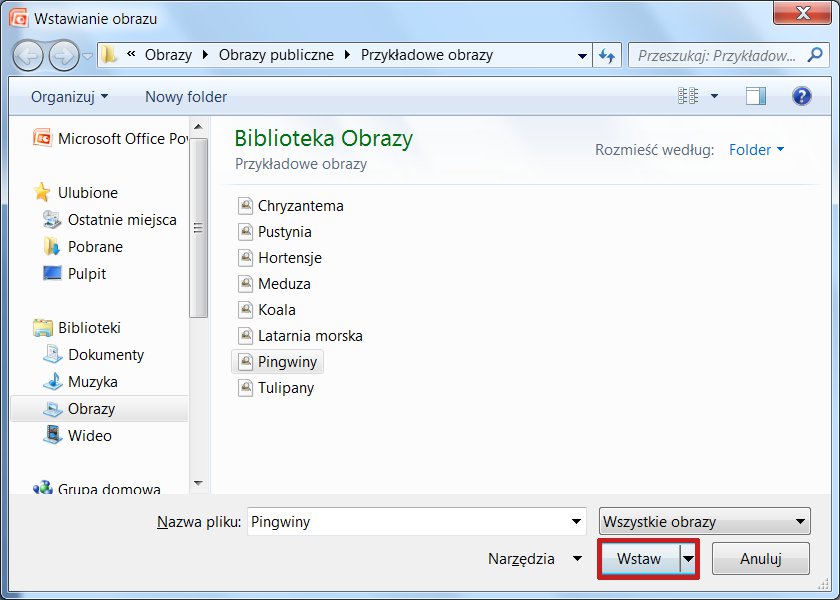The height and width of the screenshot is (600, 840).
Task: Select the Obrazy library in sidebar
Action: click(100, 409)
